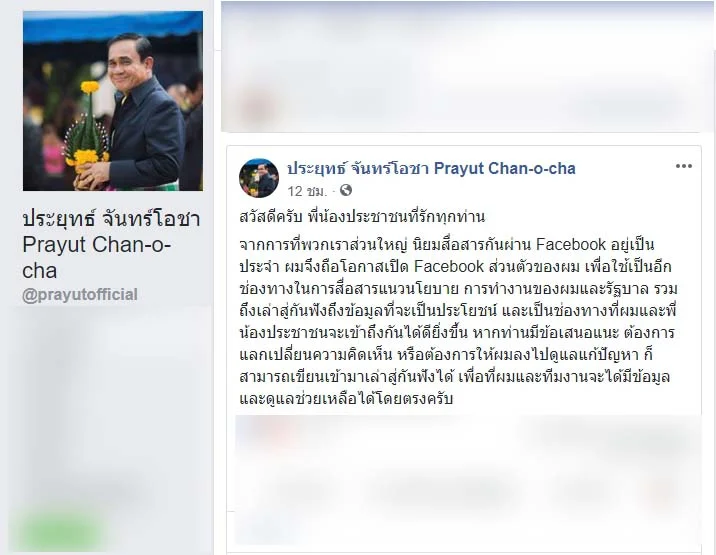Click the @prayutofficial username

click(x=80, y=295)
